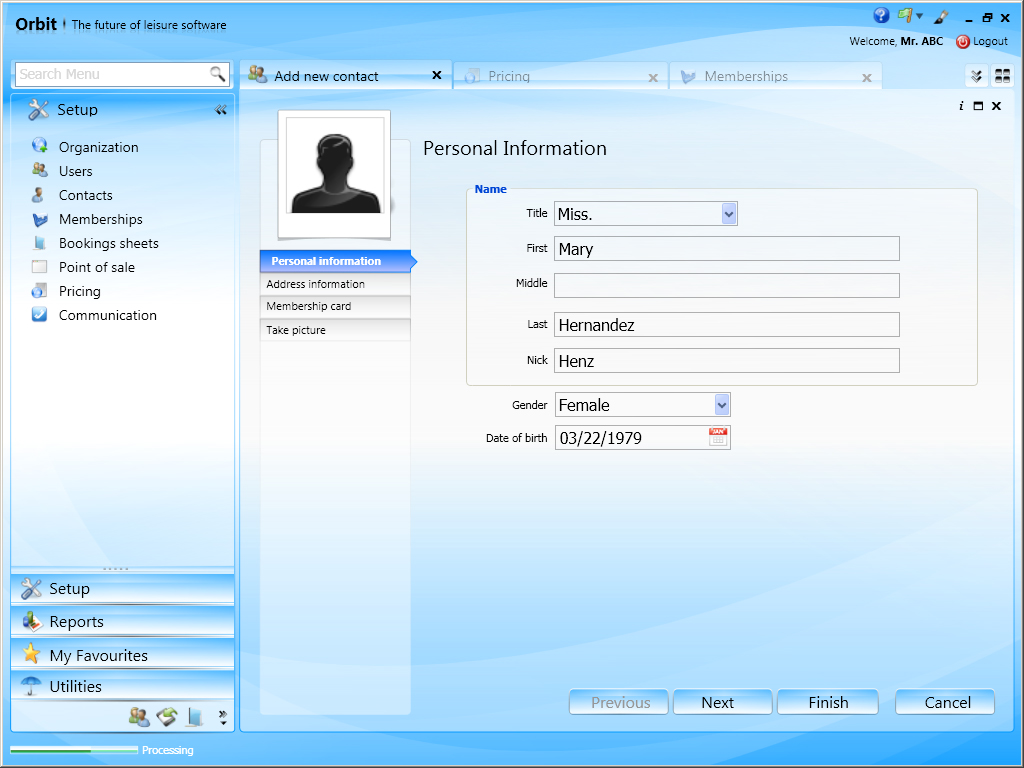This screenshot has height=768, width=1024.
Task: Click the tile windows layout icon
Action: 1002,76
